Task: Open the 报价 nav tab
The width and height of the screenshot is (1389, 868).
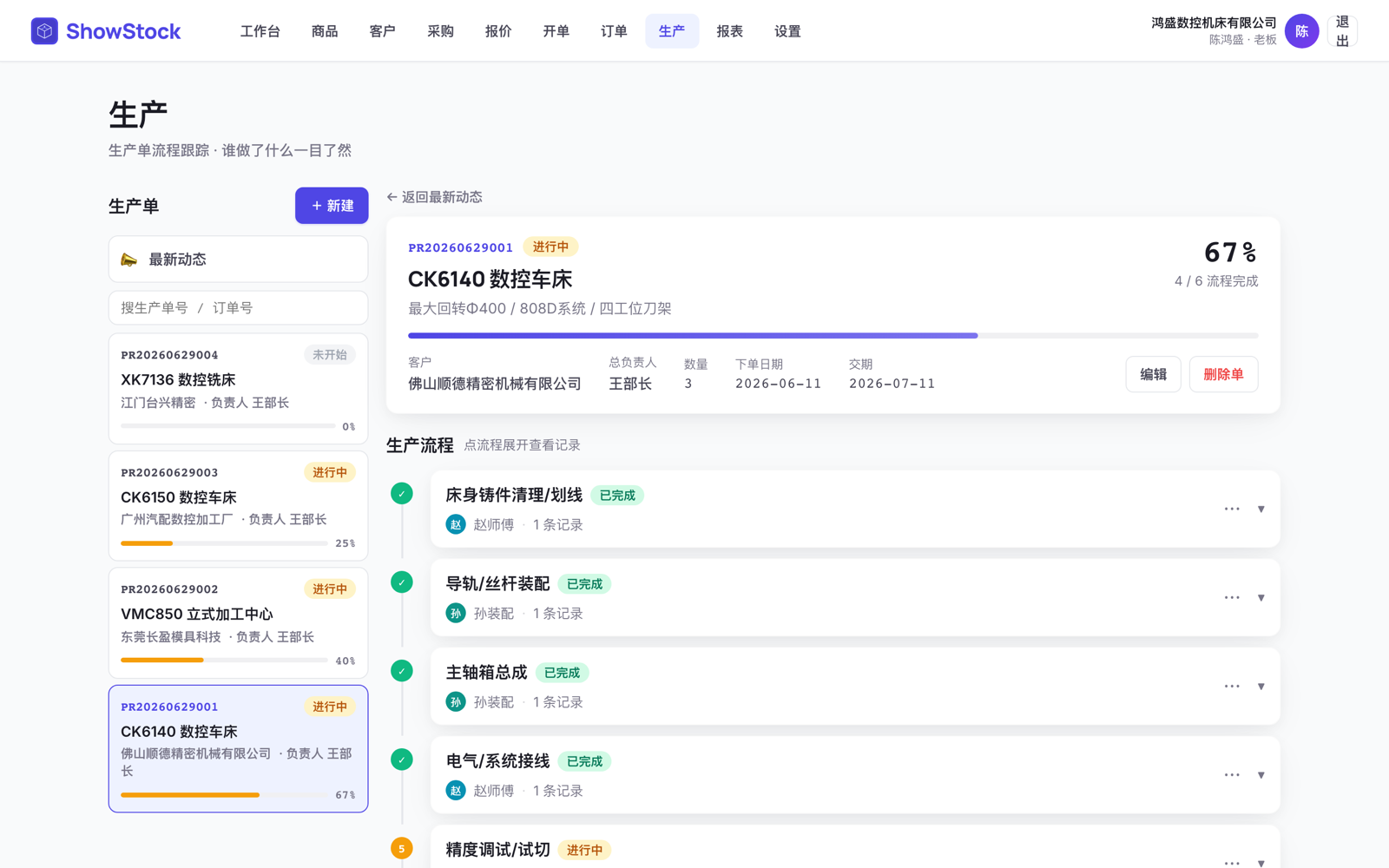Action: (498, 31)
